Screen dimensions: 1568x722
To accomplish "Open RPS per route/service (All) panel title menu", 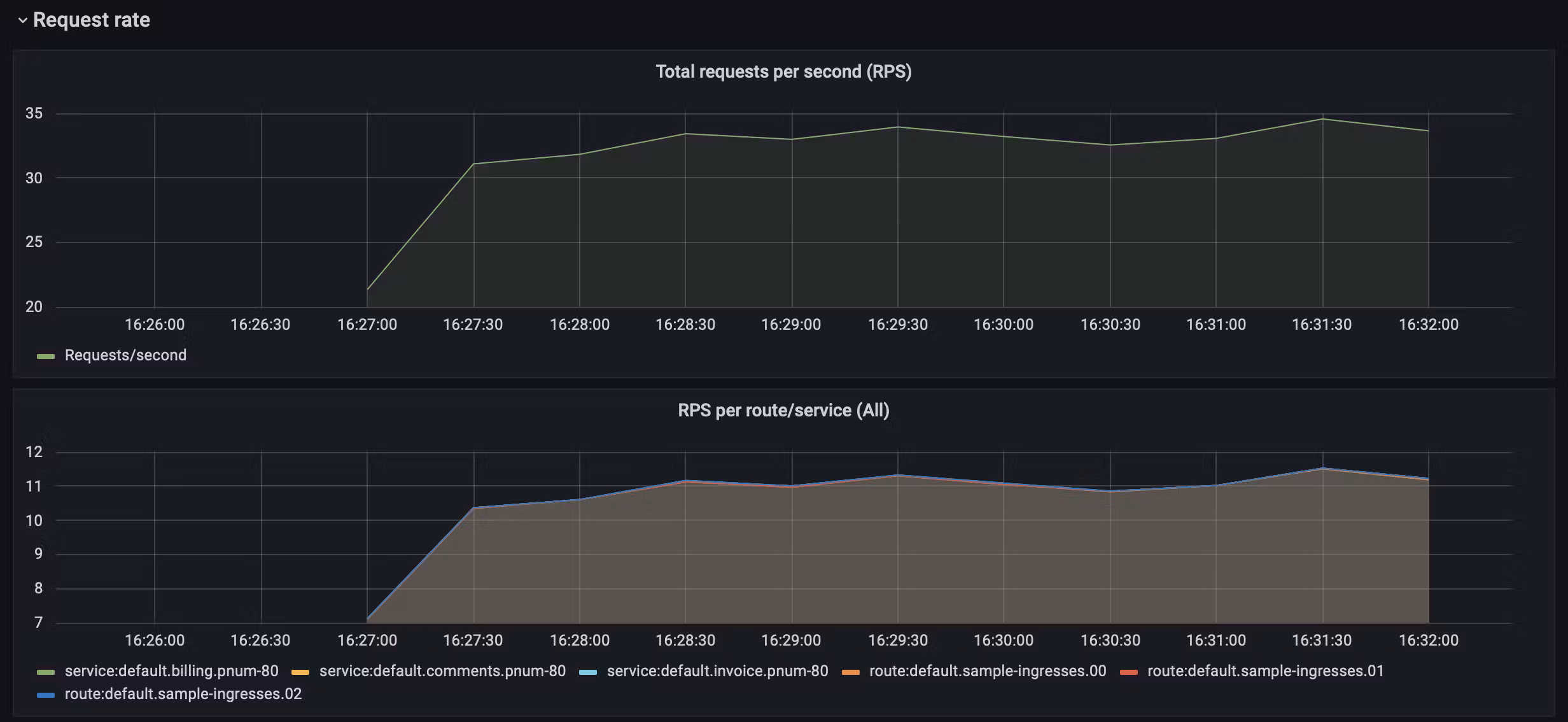I will (783, 410).
